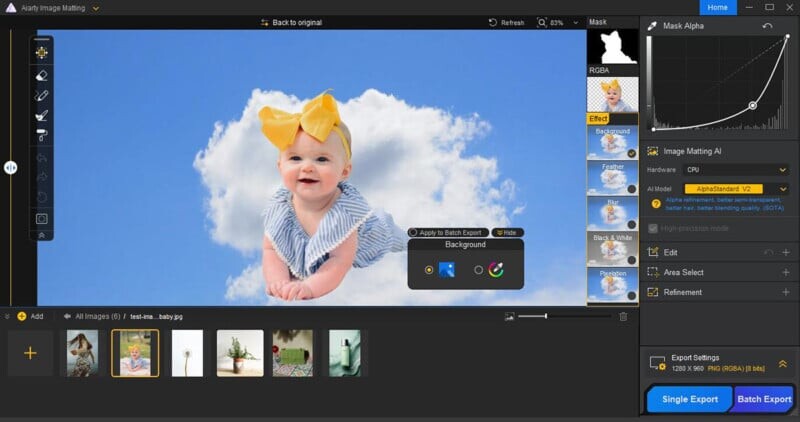Click the compare split handle on left edge
The height and width of the screenshot is (422, 800).
[x=10, y=168]
